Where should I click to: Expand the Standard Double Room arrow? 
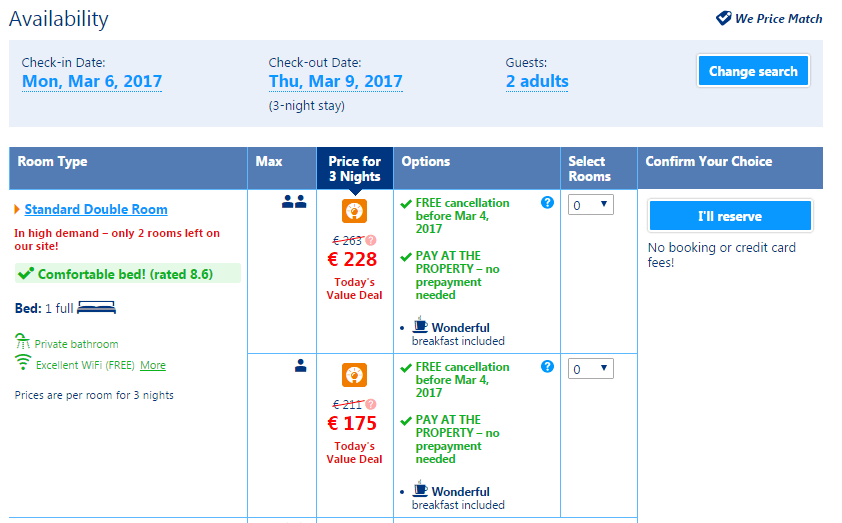(x=17, y=210)
